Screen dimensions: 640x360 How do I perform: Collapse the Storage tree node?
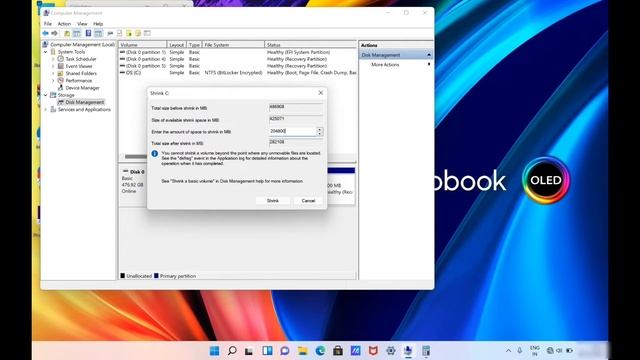pyautogui.click(x=46, y=95)
